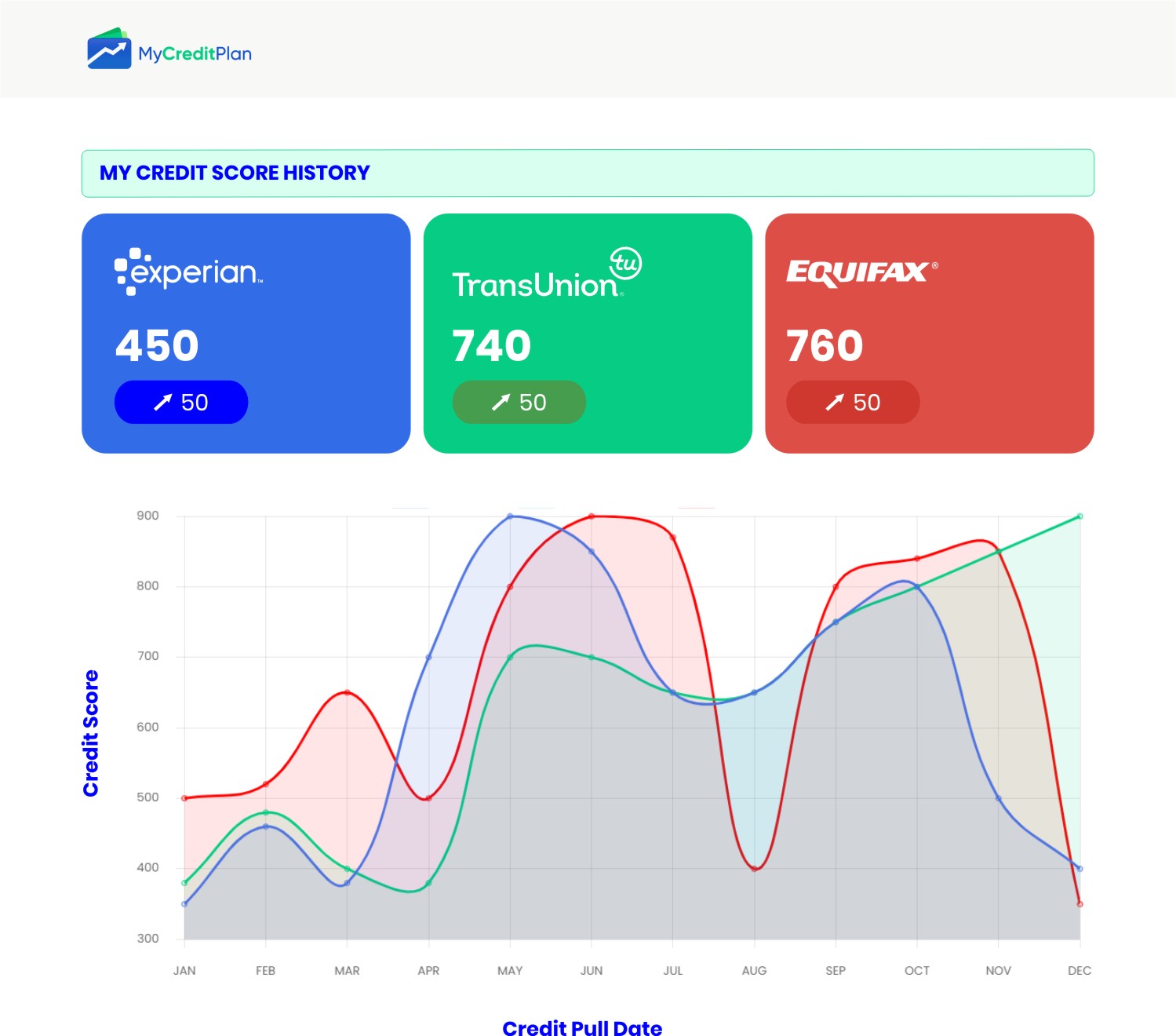Viewport: 1176px width, 1036px height.
Task: Select the MY CREDIT SCORE HISTORY heading
Action: (235, 173)
